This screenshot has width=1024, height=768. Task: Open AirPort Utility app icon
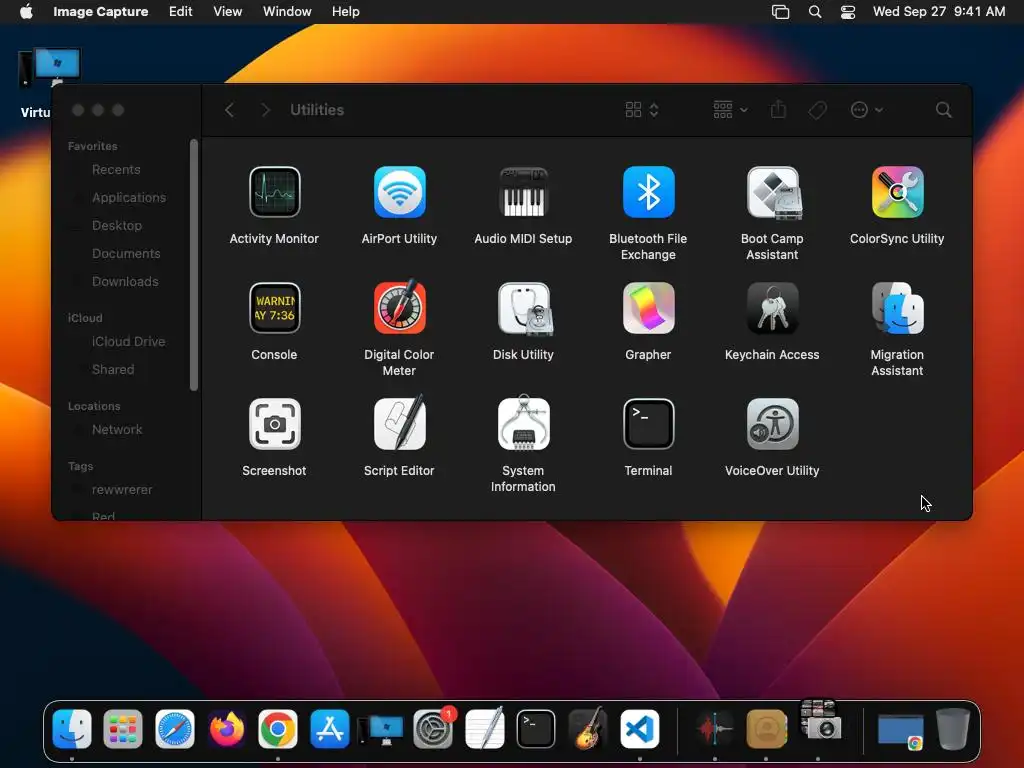pos(399,192)
